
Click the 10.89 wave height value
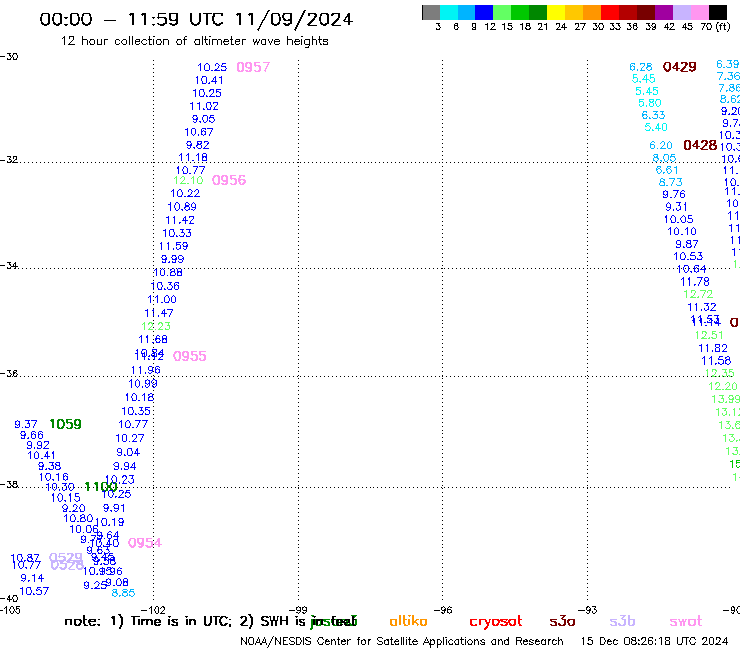[x=182, y=207]
